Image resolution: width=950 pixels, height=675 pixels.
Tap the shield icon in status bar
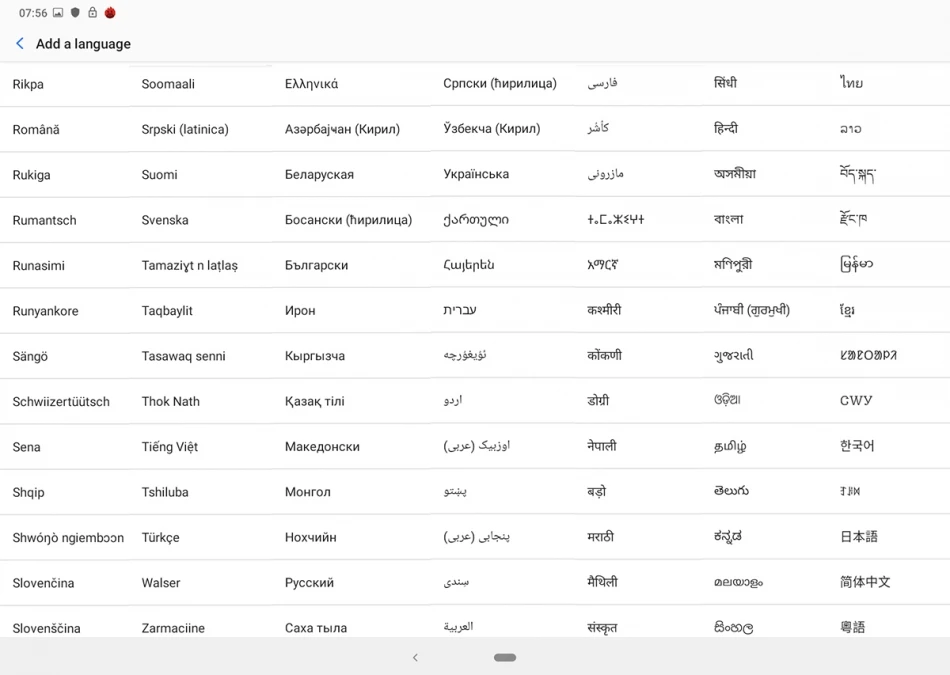[x=75, y=12]
